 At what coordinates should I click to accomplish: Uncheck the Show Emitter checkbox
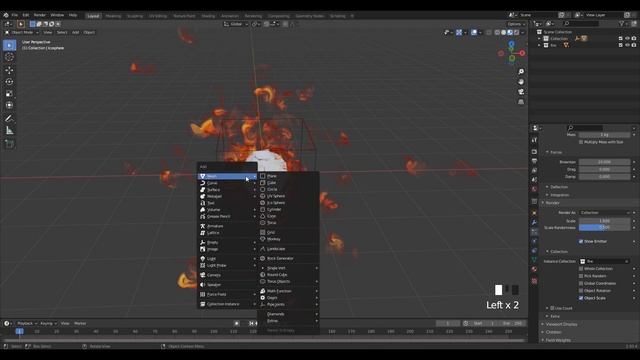pyautogui.click(x=581, y=241)
